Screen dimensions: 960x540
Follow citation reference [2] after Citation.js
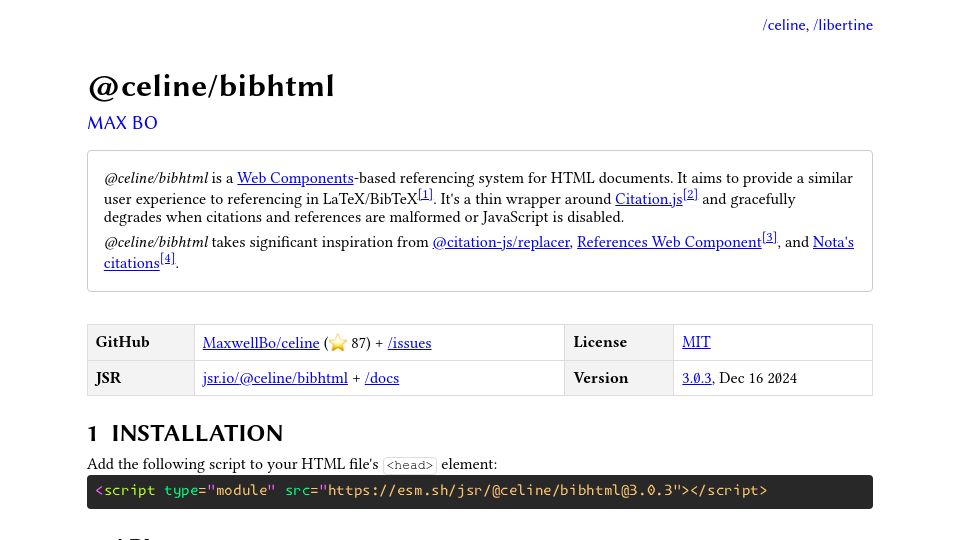click(690, 195)
